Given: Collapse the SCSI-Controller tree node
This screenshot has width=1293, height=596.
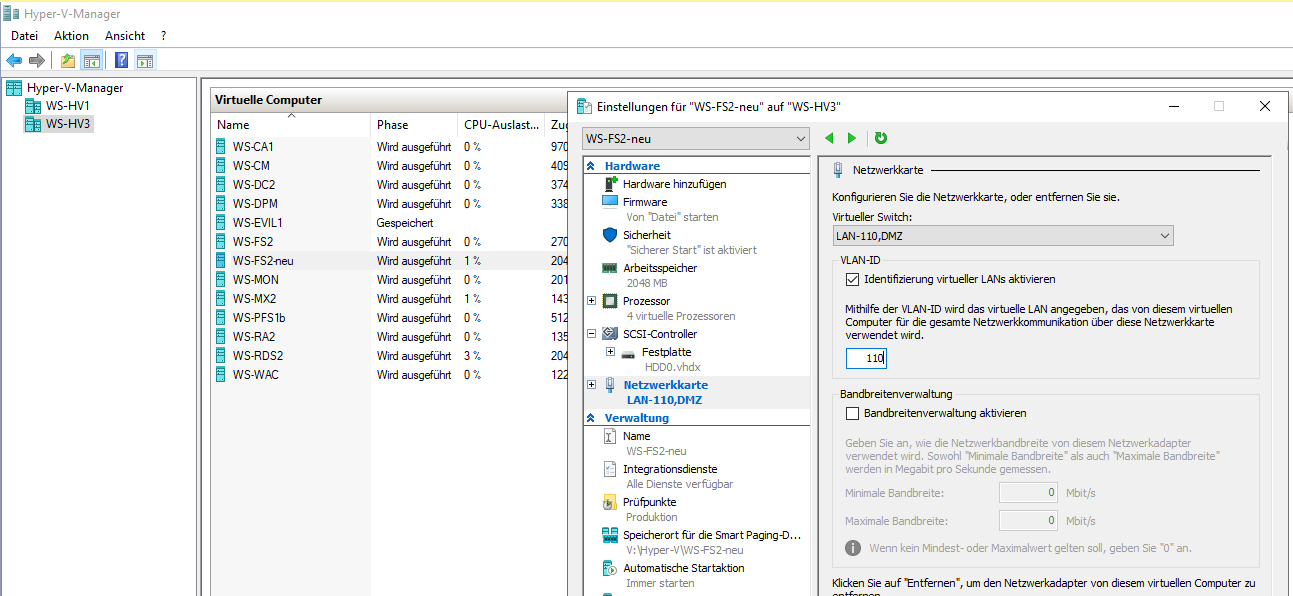Looking at the screenshot, I should click(x=592, y=334).
